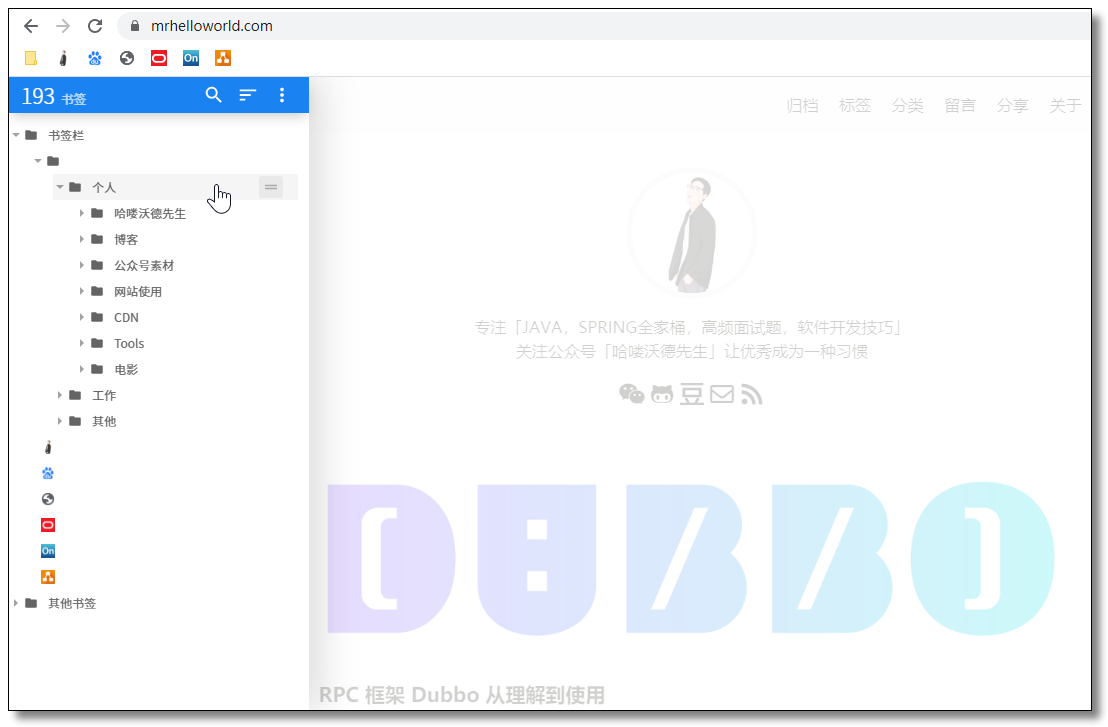Screen dimensions: 1108x727
Task: Expand the Tools folder
Action: click(81, 343)
